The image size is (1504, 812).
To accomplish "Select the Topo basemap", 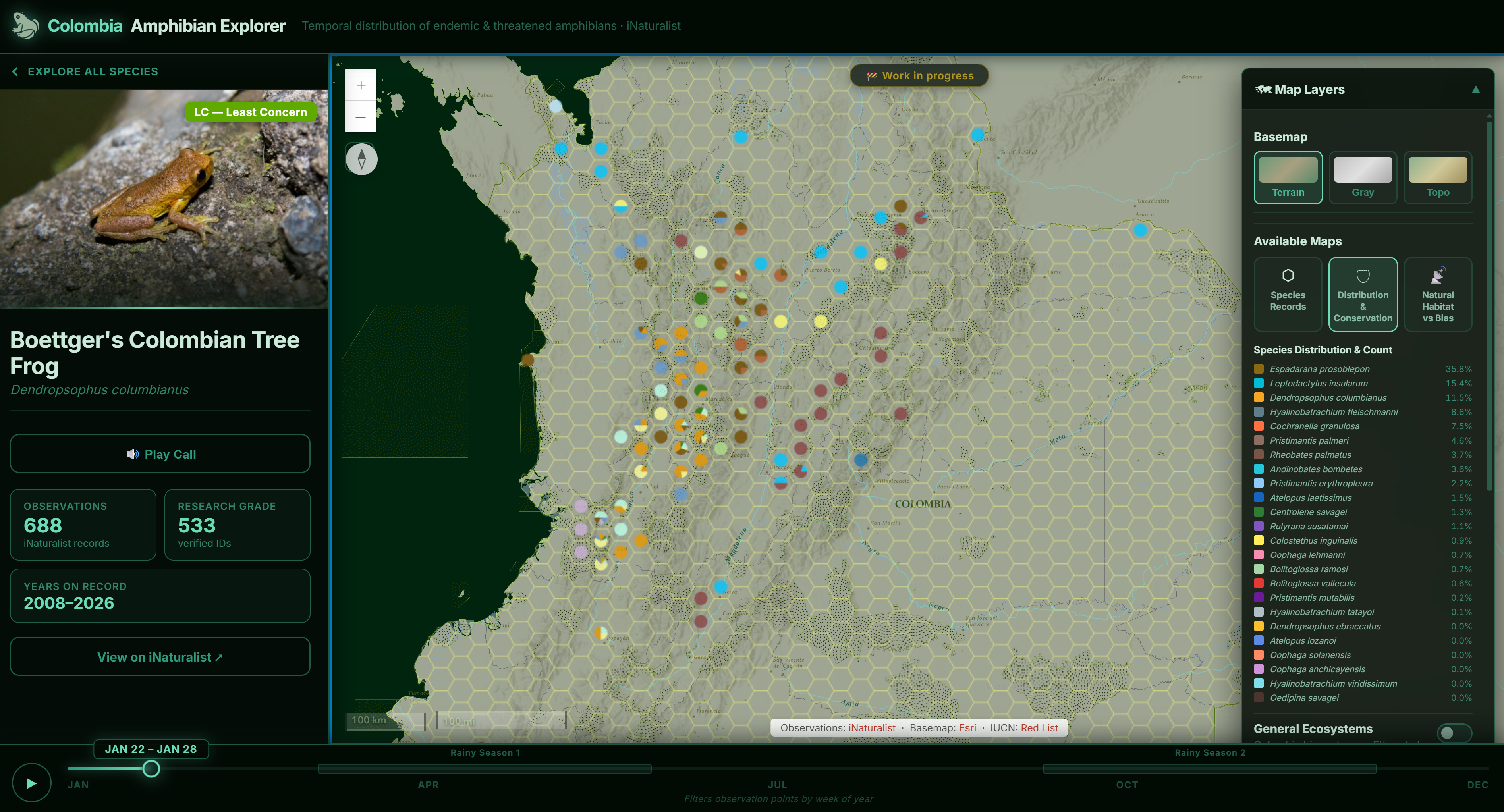I will 1437,177.
